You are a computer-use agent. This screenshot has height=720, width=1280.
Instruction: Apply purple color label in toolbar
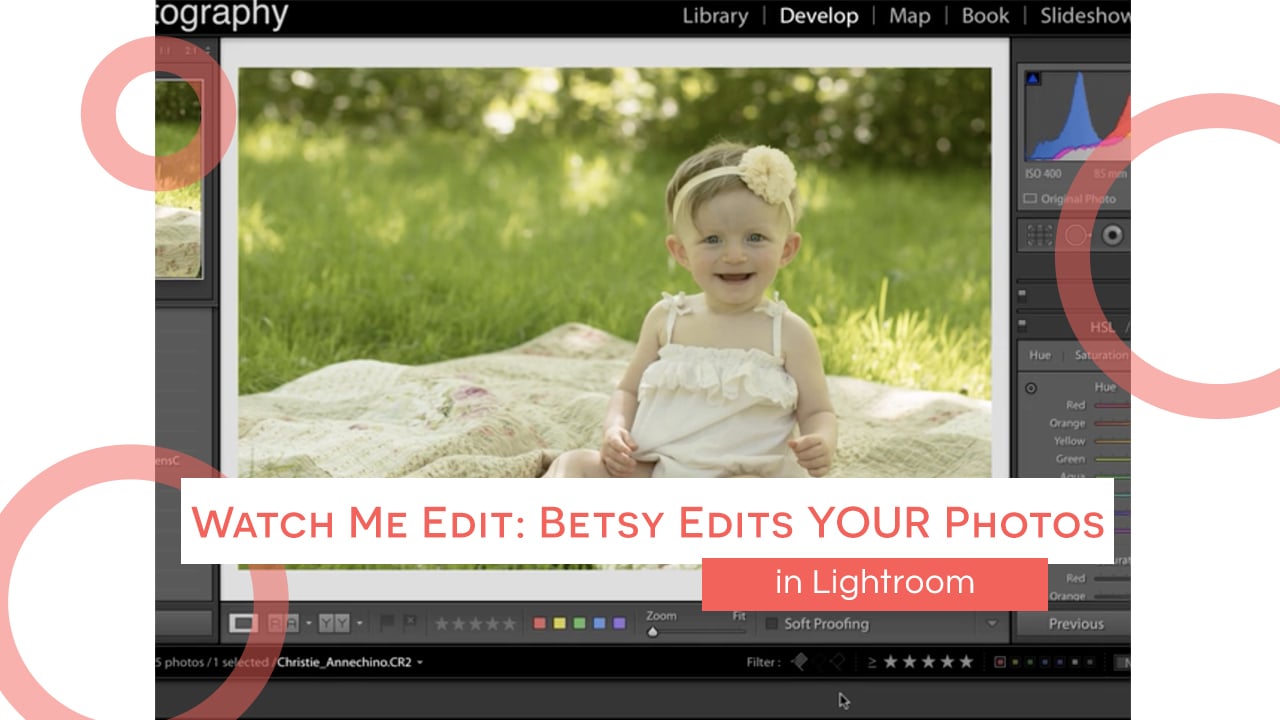[619, 623]
